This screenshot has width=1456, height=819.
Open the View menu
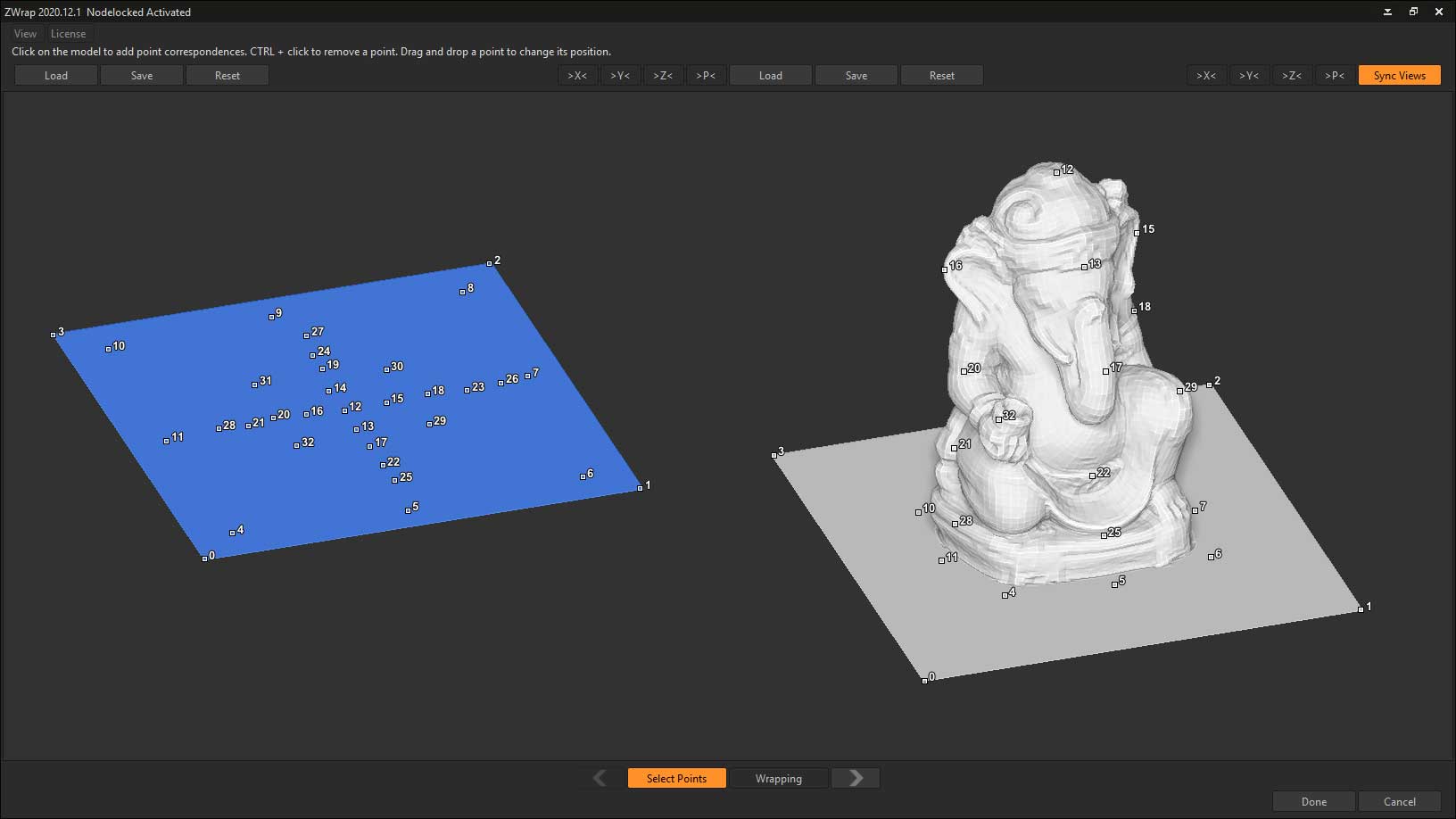25,34
